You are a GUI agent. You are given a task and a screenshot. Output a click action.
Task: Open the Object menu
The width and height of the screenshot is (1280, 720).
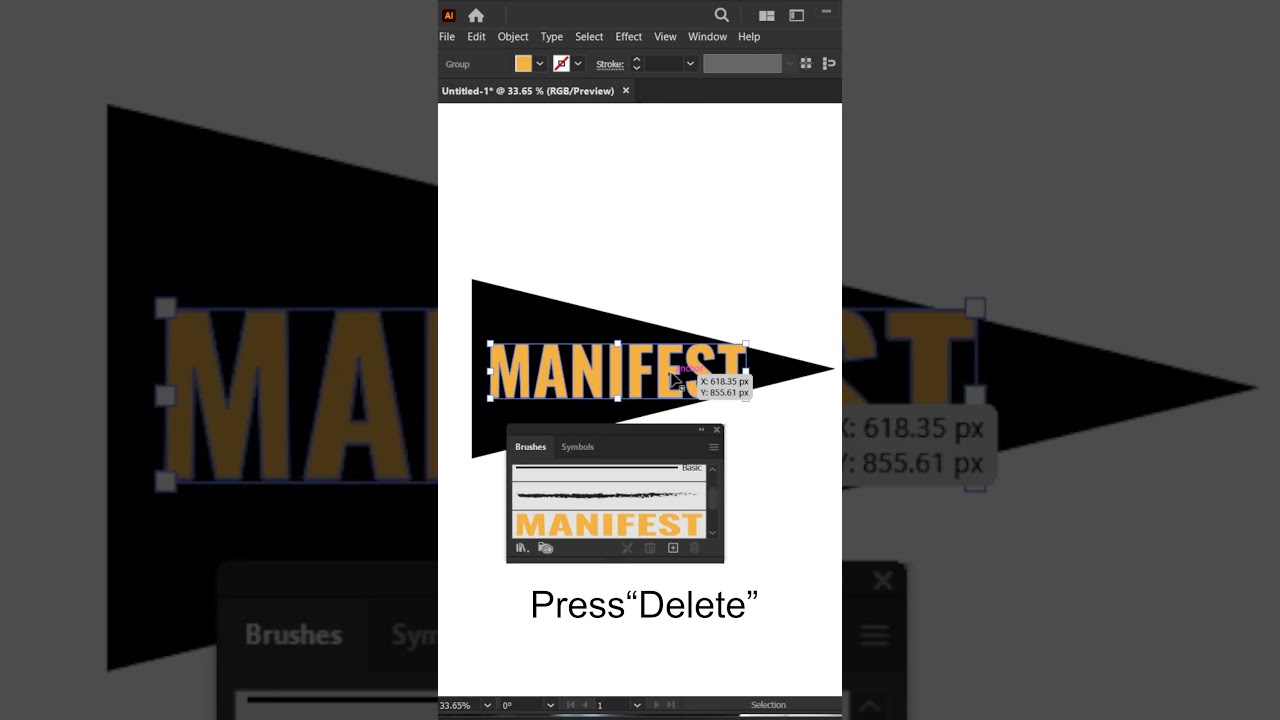[513, 37]
